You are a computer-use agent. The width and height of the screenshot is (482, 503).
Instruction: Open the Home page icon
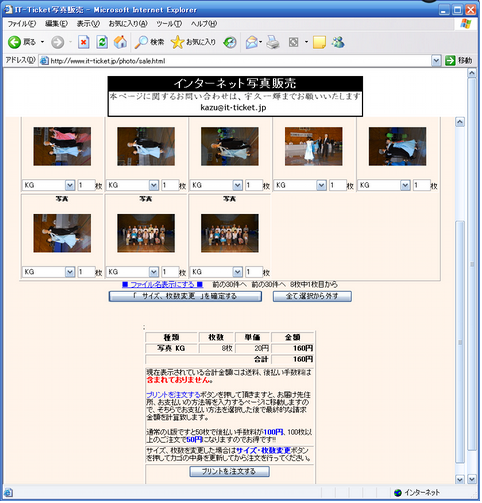tap(120, 42)
